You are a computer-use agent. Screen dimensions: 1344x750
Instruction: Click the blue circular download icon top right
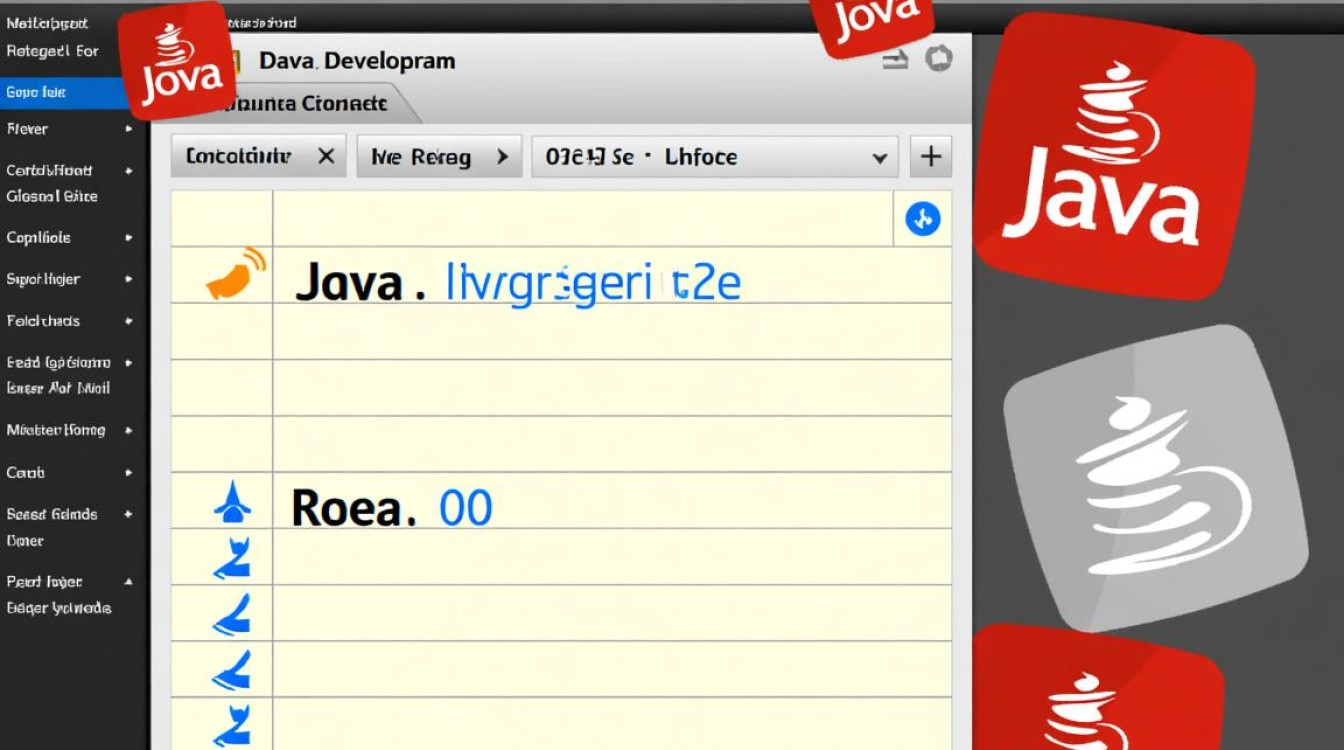tap(921, 219)
